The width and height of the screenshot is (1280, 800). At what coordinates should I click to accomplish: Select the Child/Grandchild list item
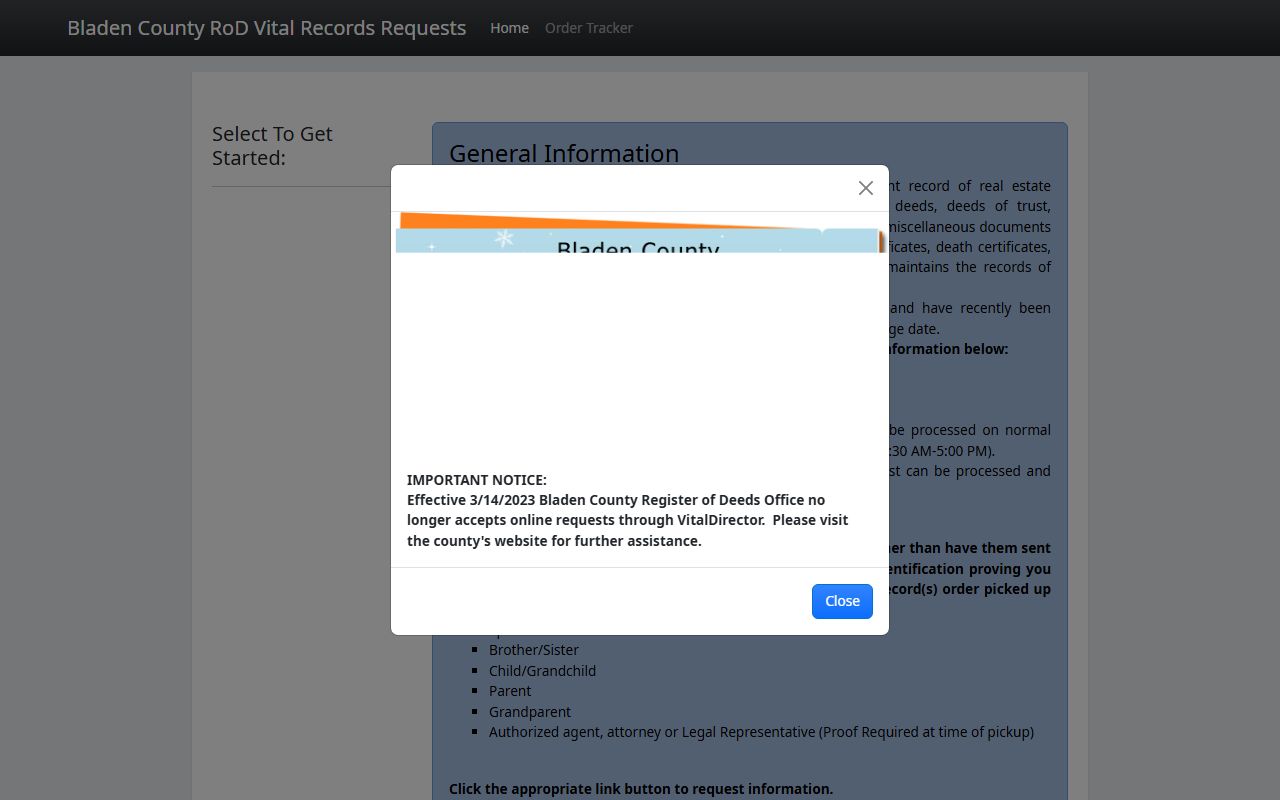pos(542,671)
